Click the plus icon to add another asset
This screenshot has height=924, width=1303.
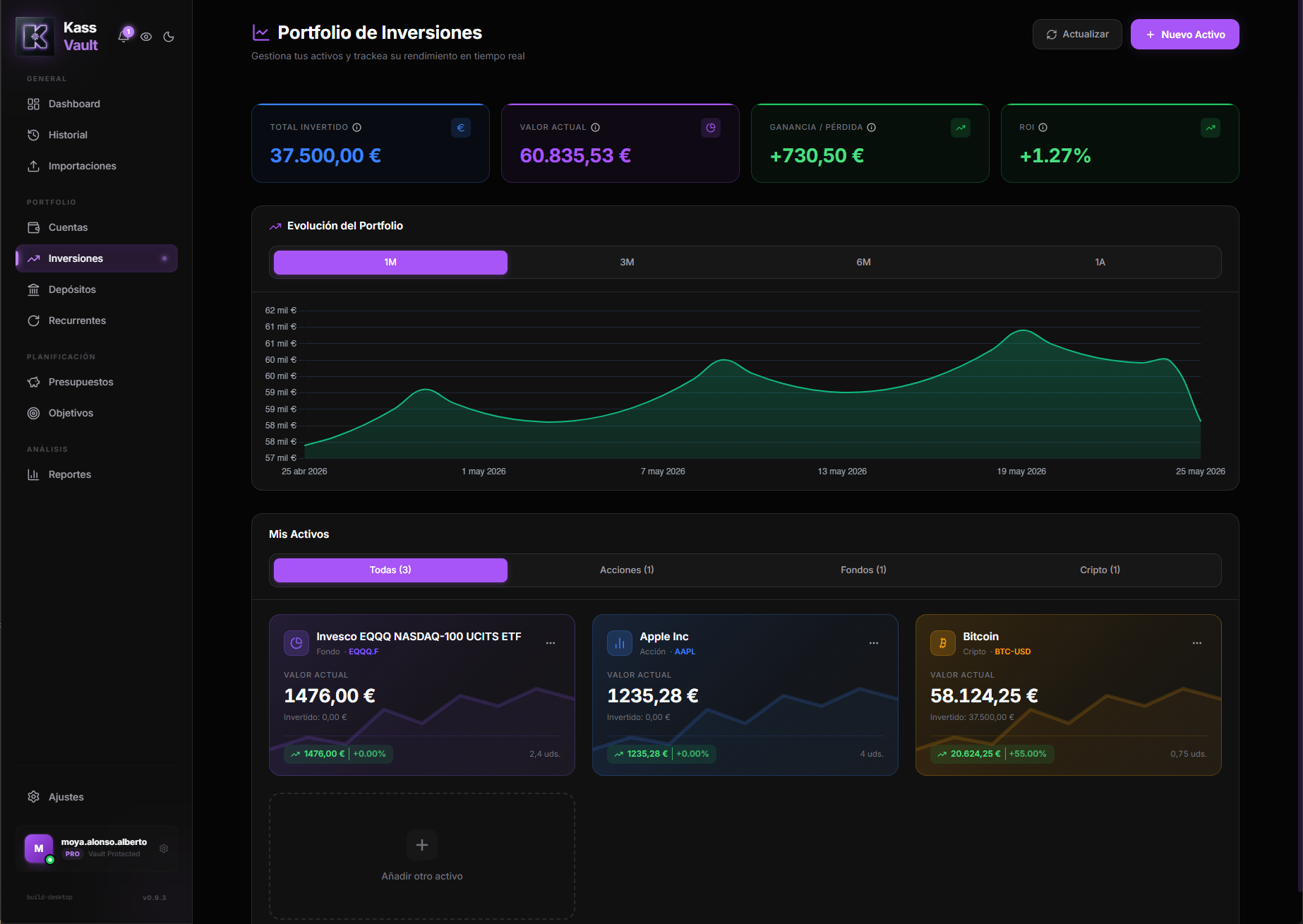(x=422, y=845)
